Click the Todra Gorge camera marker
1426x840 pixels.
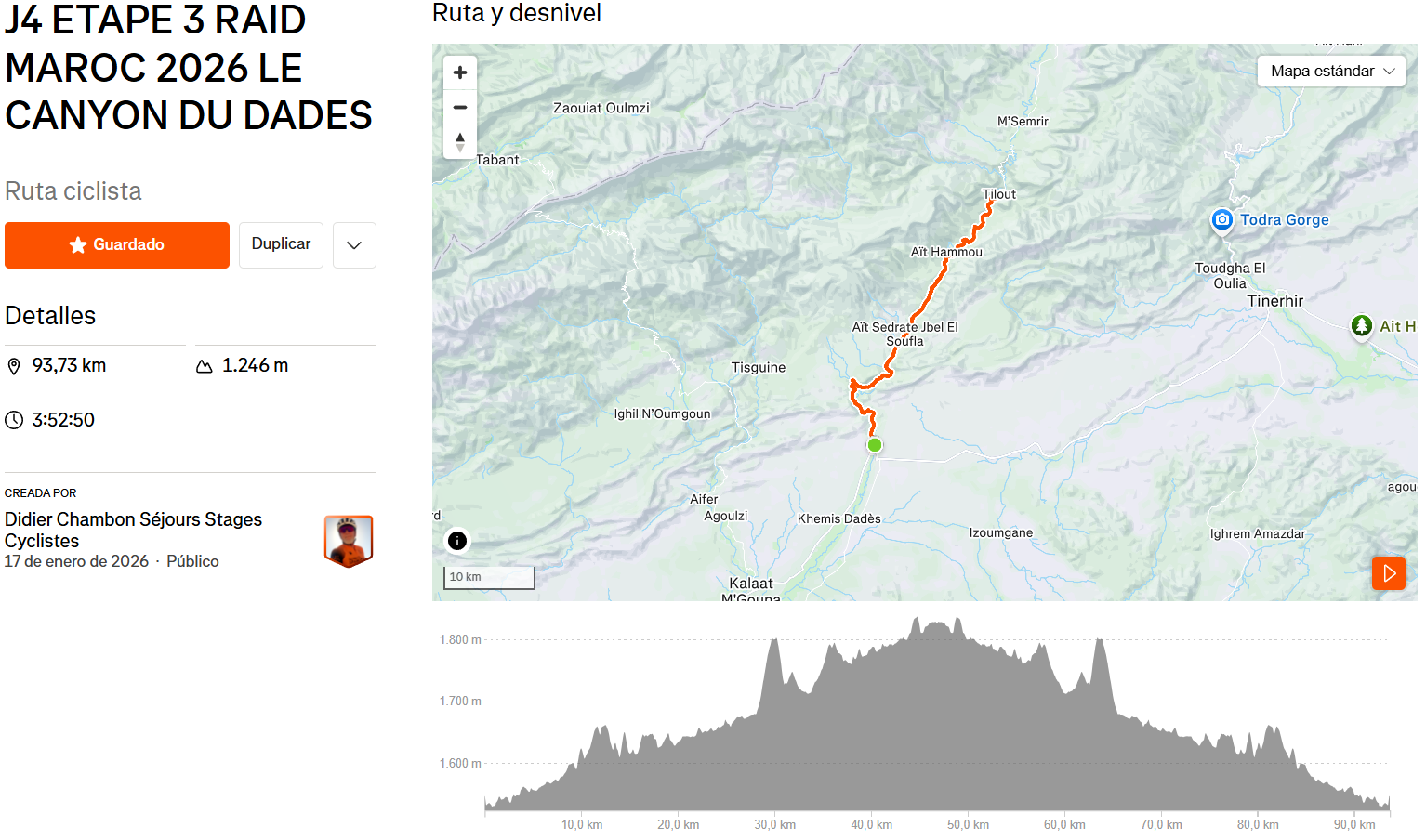pyautogui.click(x=1222, y=220)
